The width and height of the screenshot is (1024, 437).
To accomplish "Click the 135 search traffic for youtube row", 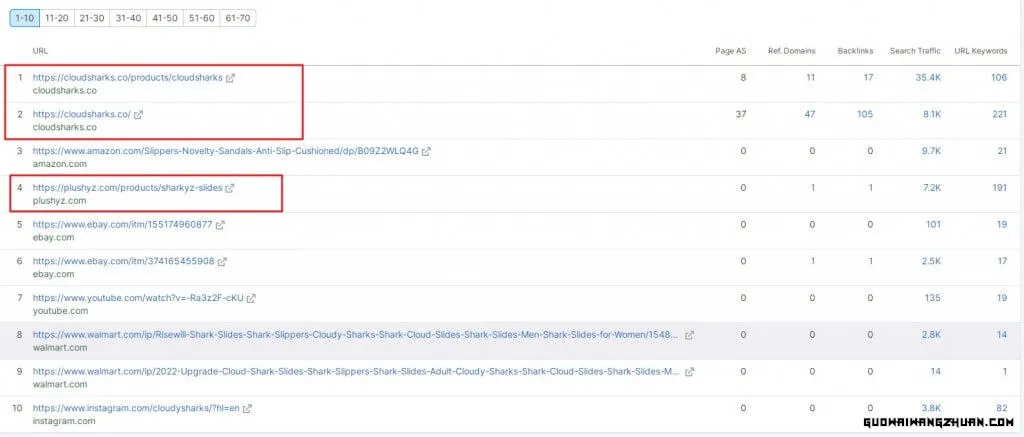I will click(x=933, y=299).
